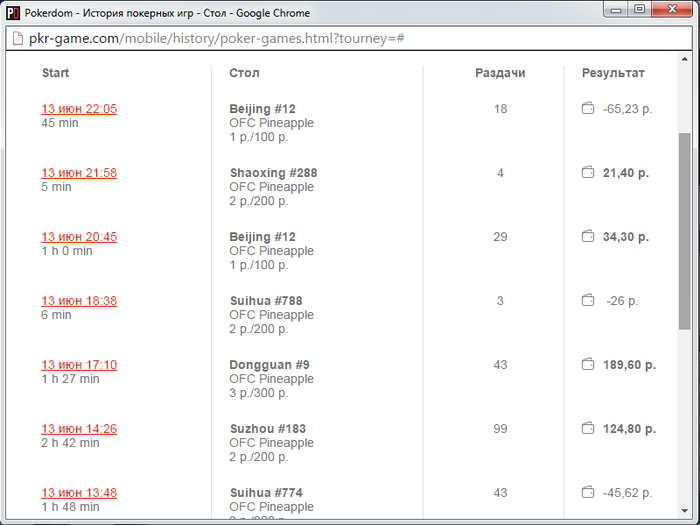Screen dimensions: 700x525
Task: Open the 13 июн 14:26 game link
Action: click(x=79, y=429)
